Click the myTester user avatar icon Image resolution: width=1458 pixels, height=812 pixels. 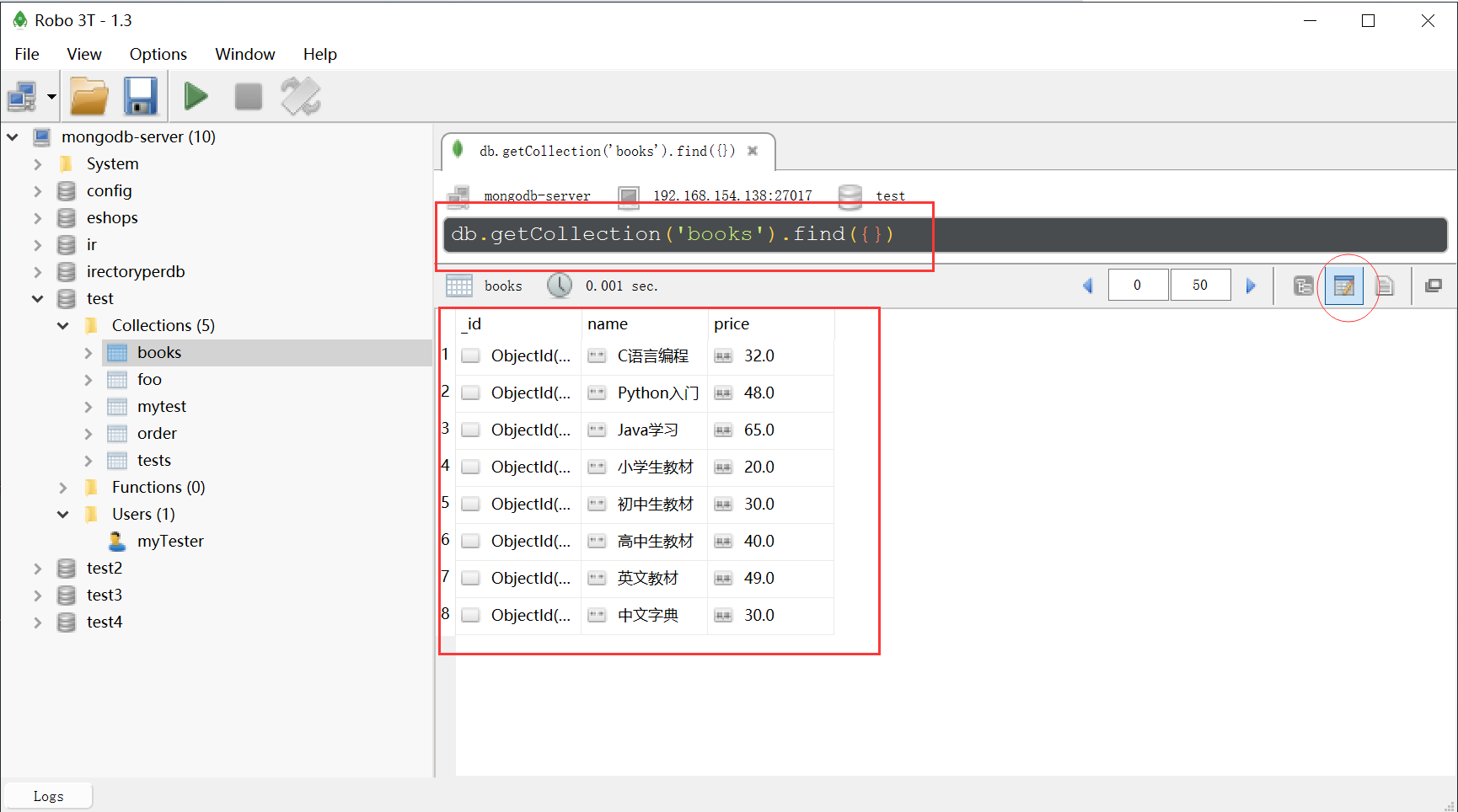point(117,540)
